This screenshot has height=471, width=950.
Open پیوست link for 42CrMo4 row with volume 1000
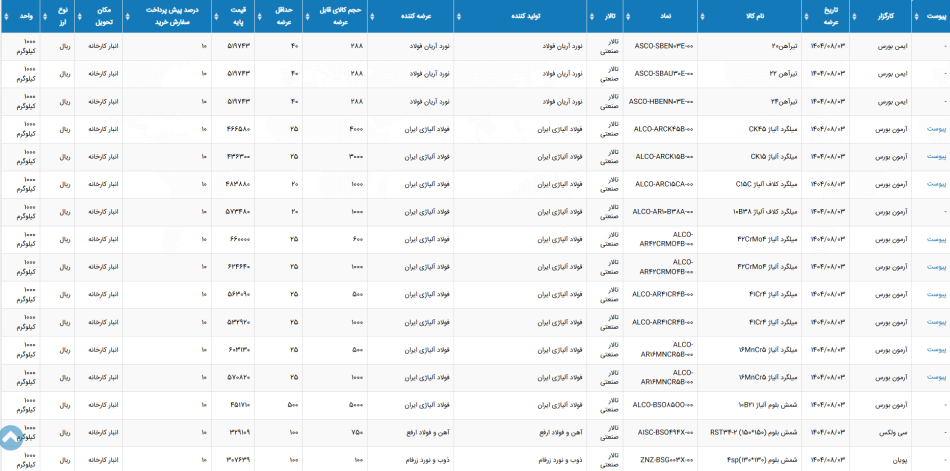point(936,267)
